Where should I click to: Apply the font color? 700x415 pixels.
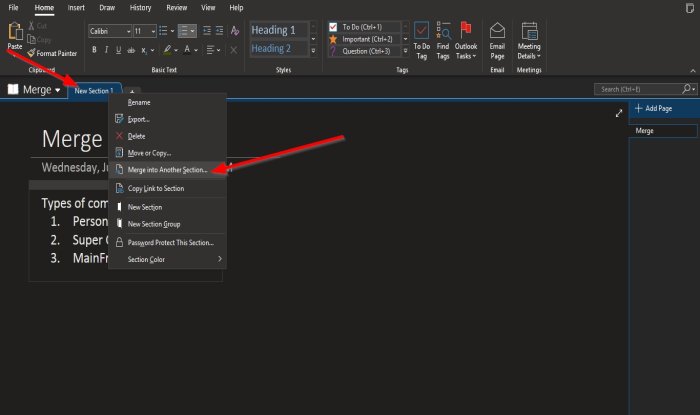click(x=187, y=50)
